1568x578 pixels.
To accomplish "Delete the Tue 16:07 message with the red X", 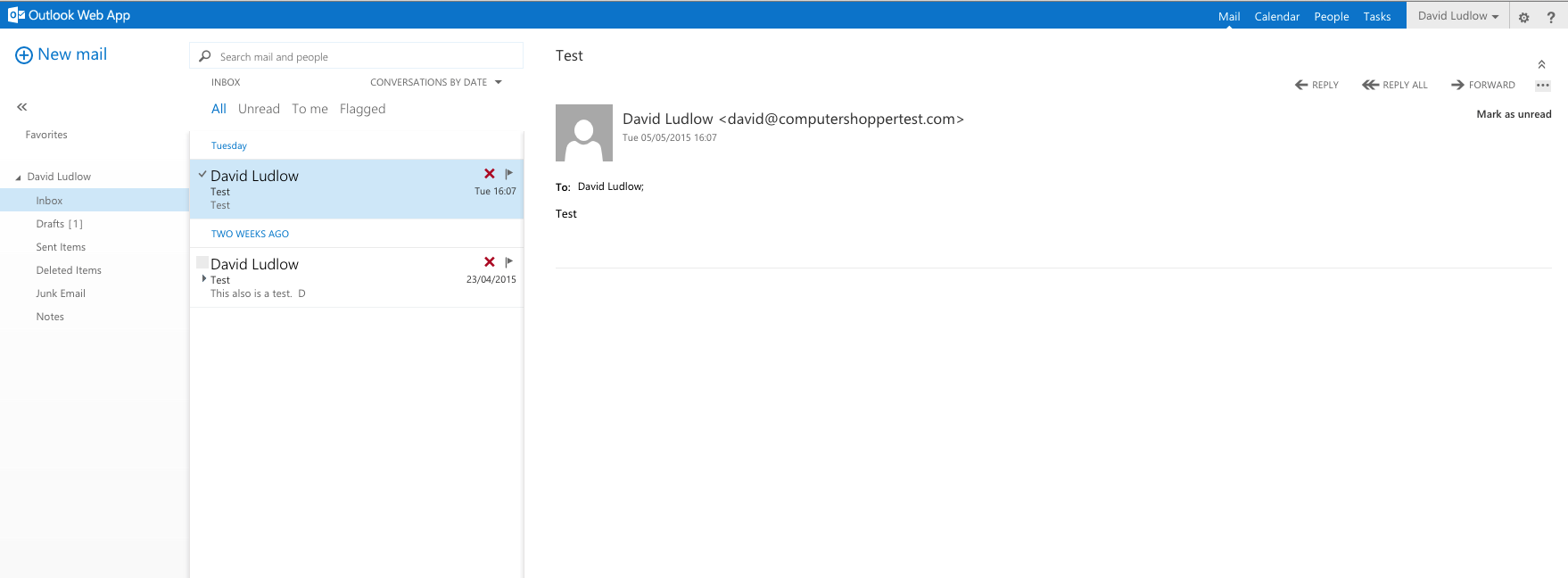I will coord(490,174).
